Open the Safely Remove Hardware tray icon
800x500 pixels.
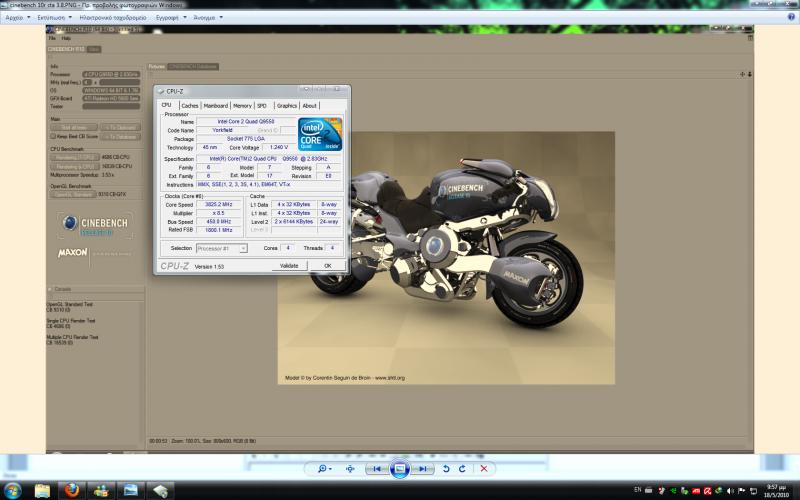click(684, 491)
